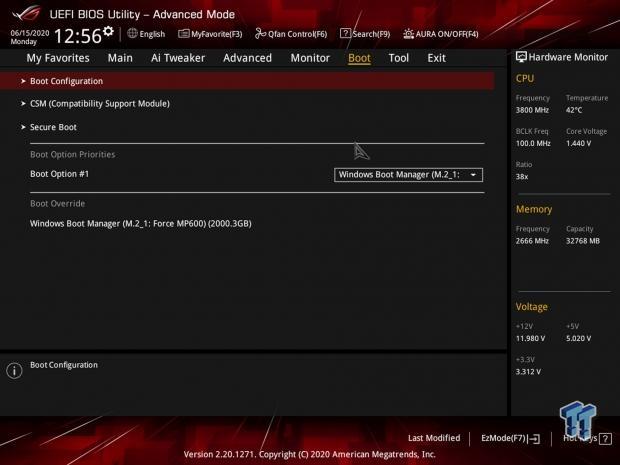Switch to EzMode(F7)
Image resolution: width=620 pixels, height=465 pixels.
pyautogui.click(x=510, y=439)
